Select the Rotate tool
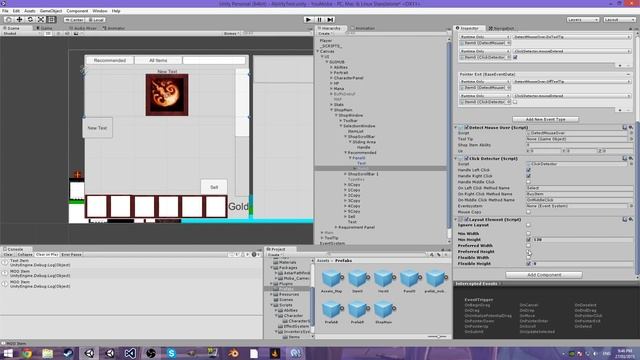The width and height of the screenshot is (640, 360). 30,20
